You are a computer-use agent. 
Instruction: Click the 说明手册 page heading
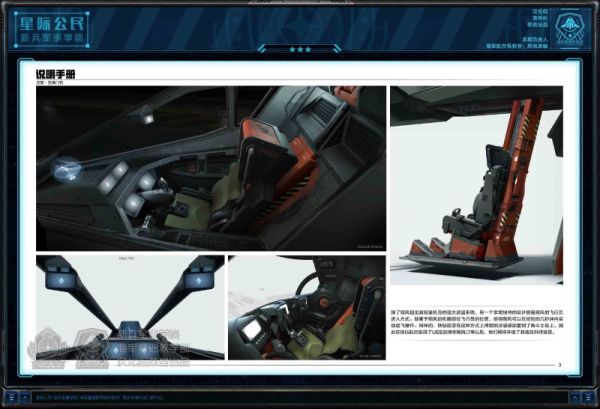coord(55,74)
